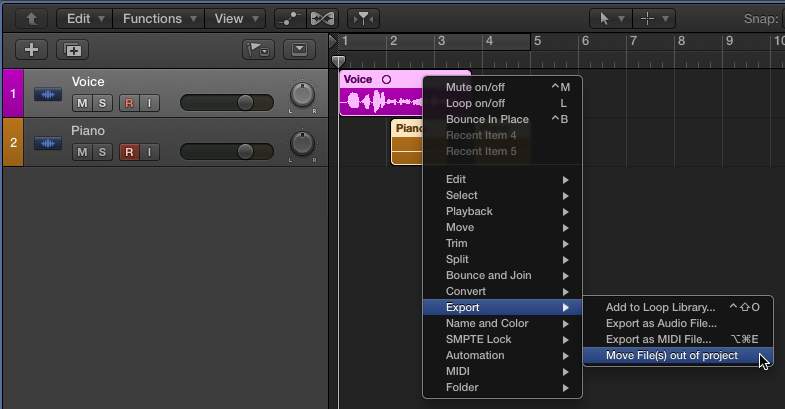Click the catch playhead icon
785x409 pixels.
(x=363, y=19)
